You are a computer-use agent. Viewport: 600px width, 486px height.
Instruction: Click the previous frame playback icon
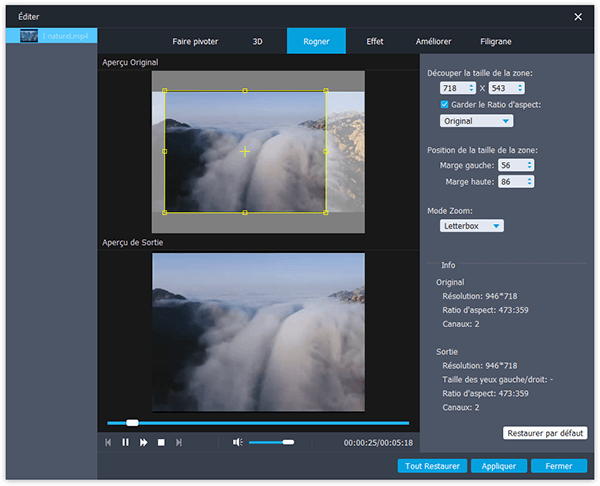click(x=108, y=442)
